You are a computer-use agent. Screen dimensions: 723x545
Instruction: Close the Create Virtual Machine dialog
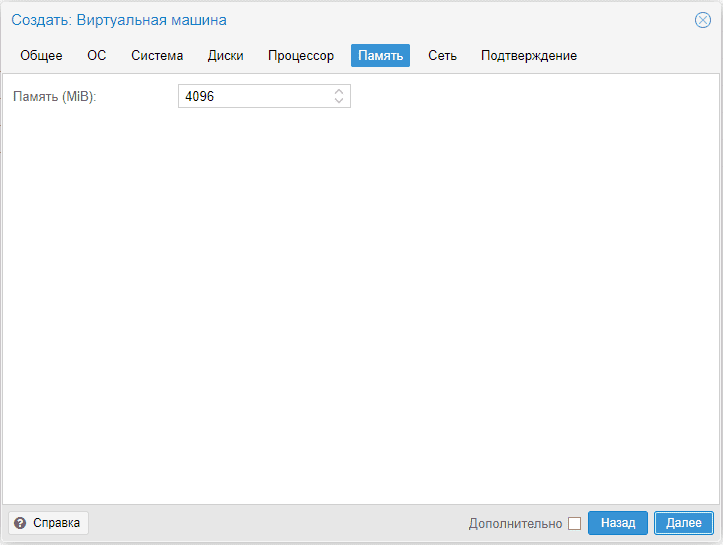pyautogui.click(x=703, y=20)
